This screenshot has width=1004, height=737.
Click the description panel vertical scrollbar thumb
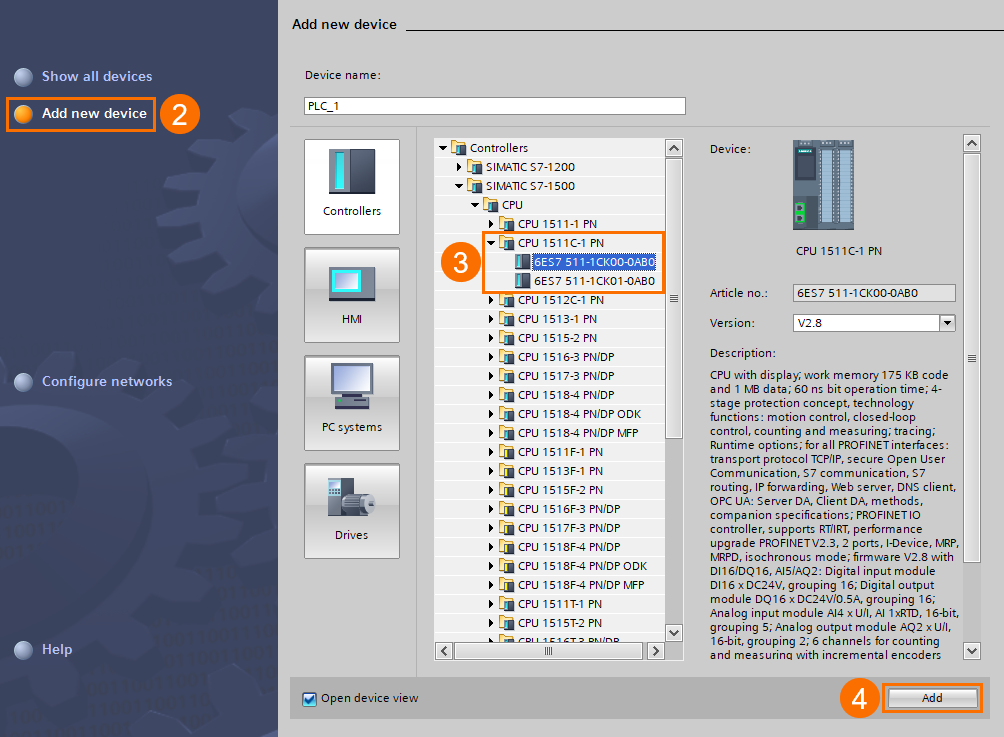[972, 358]
